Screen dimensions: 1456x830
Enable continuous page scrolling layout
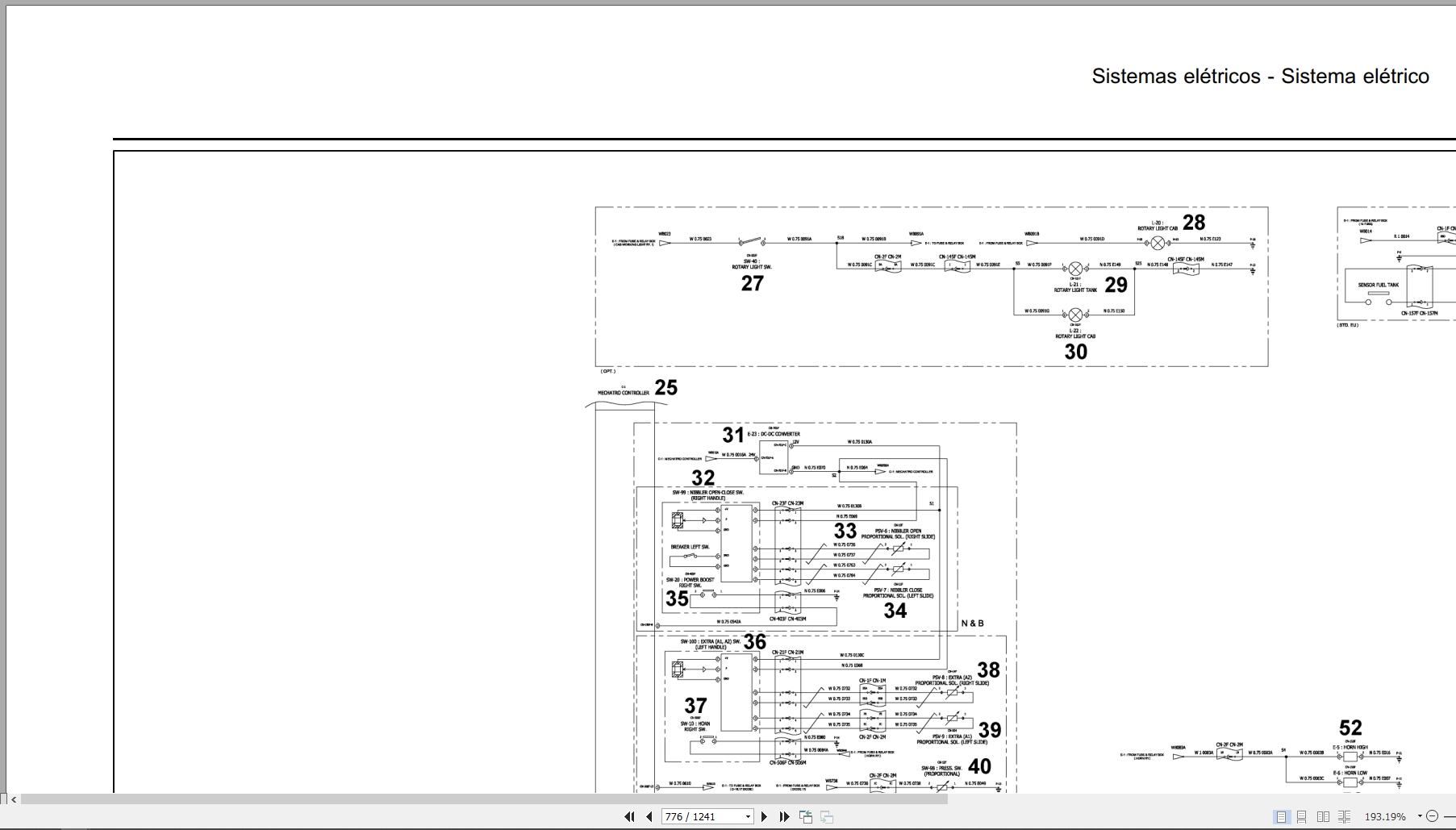(1301, 817)
